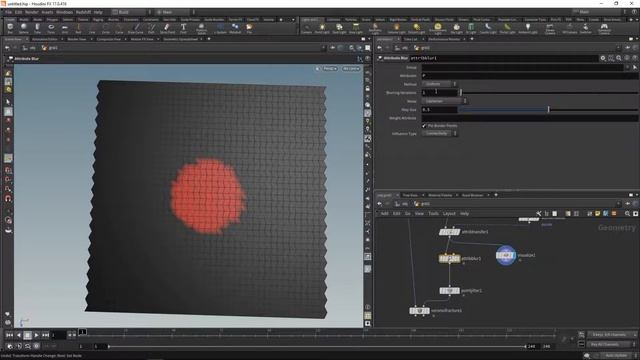Switch to the Performance Monitor tab
This screenshot has height=360, width=640.
coord(444,39)
